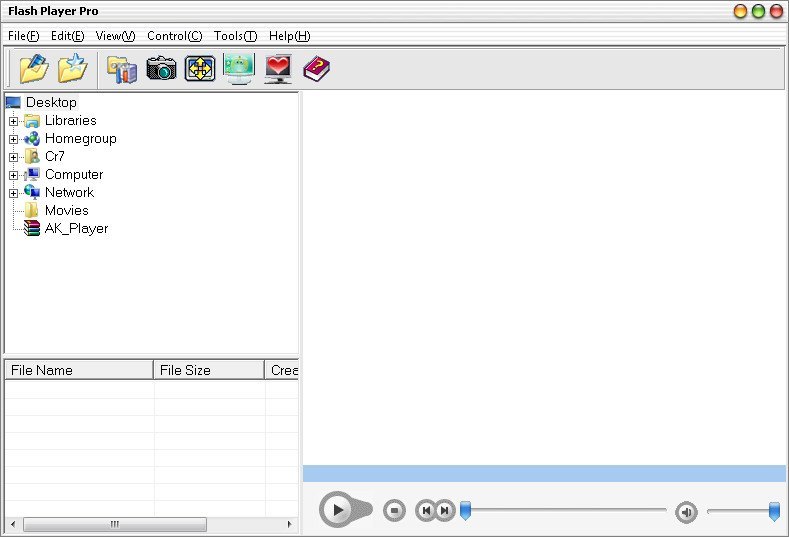Play the flash movie
789x537 pixels.
(x=338, y=510)
